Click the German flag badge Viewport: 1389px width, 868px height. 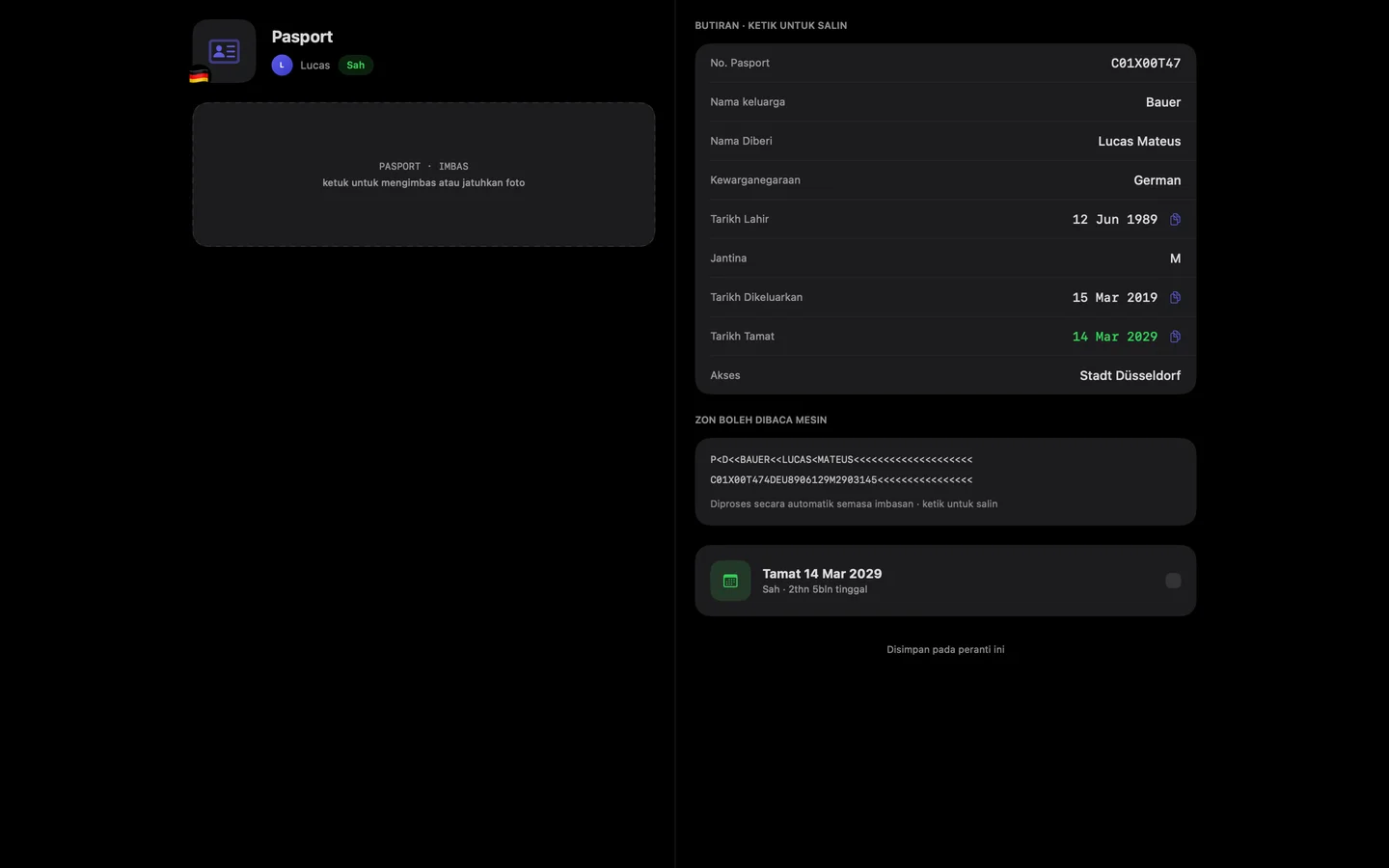(199, 76)
